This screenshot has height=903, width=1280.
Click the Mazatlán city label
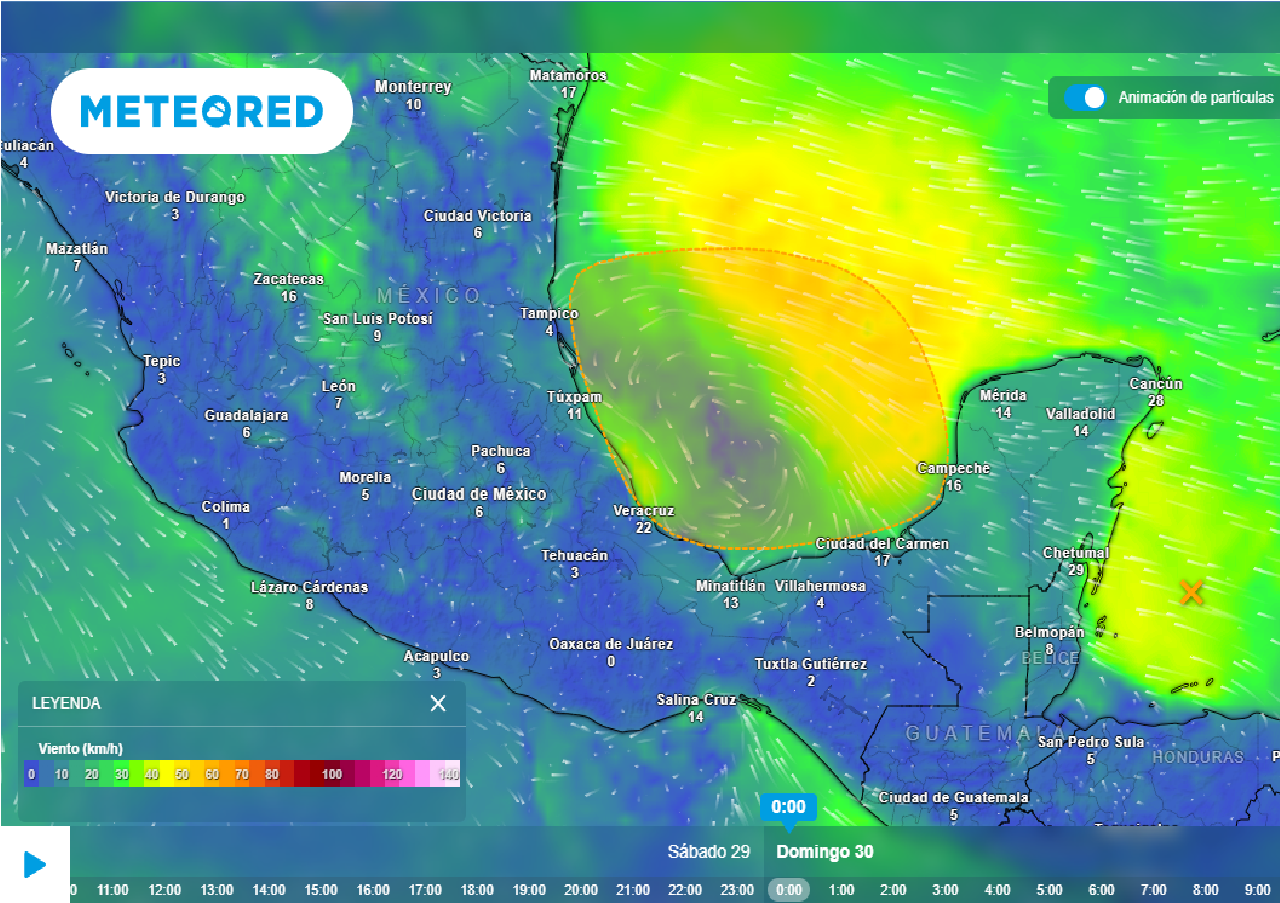[77, 249]
